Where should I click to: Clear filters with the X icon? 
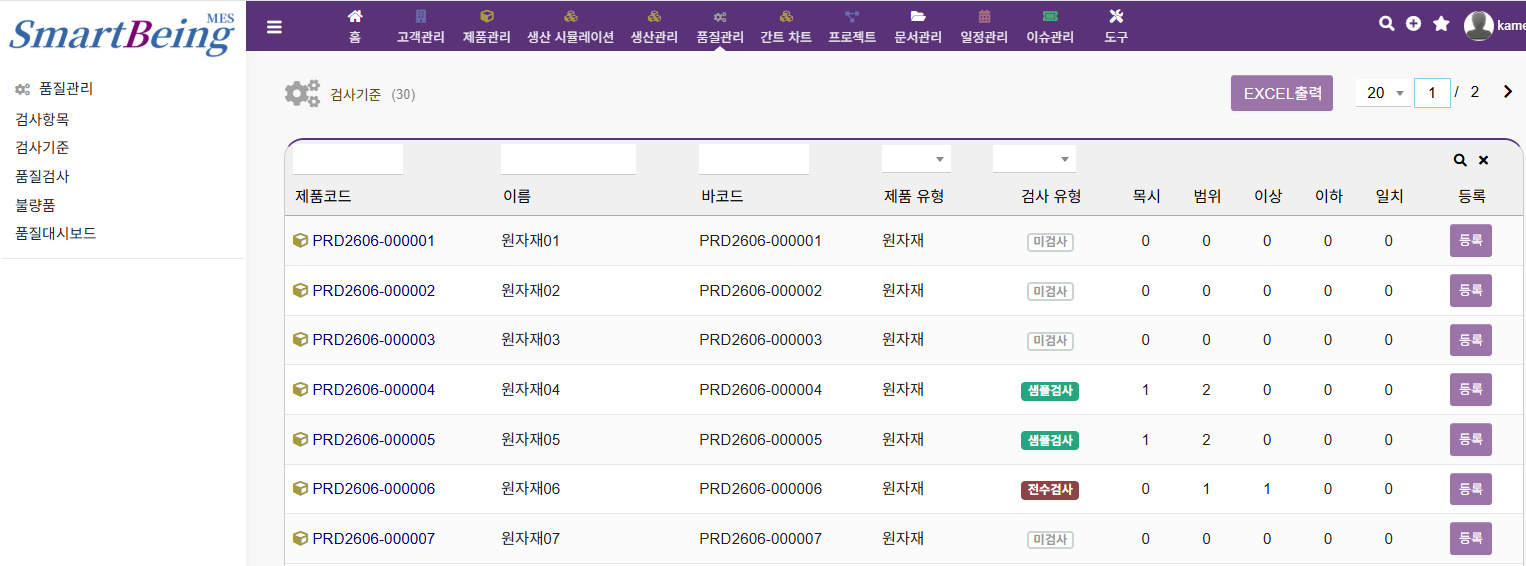[x=1483, y=160]
